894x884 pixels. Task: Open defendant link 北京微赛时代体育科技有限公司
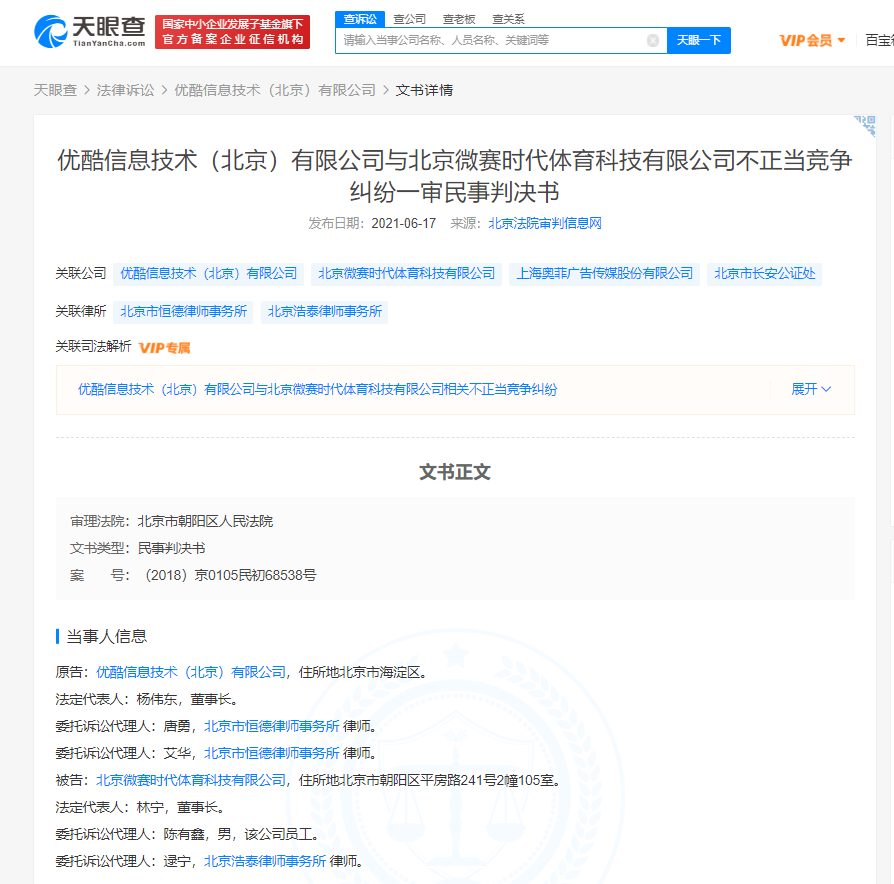[191, 780]
